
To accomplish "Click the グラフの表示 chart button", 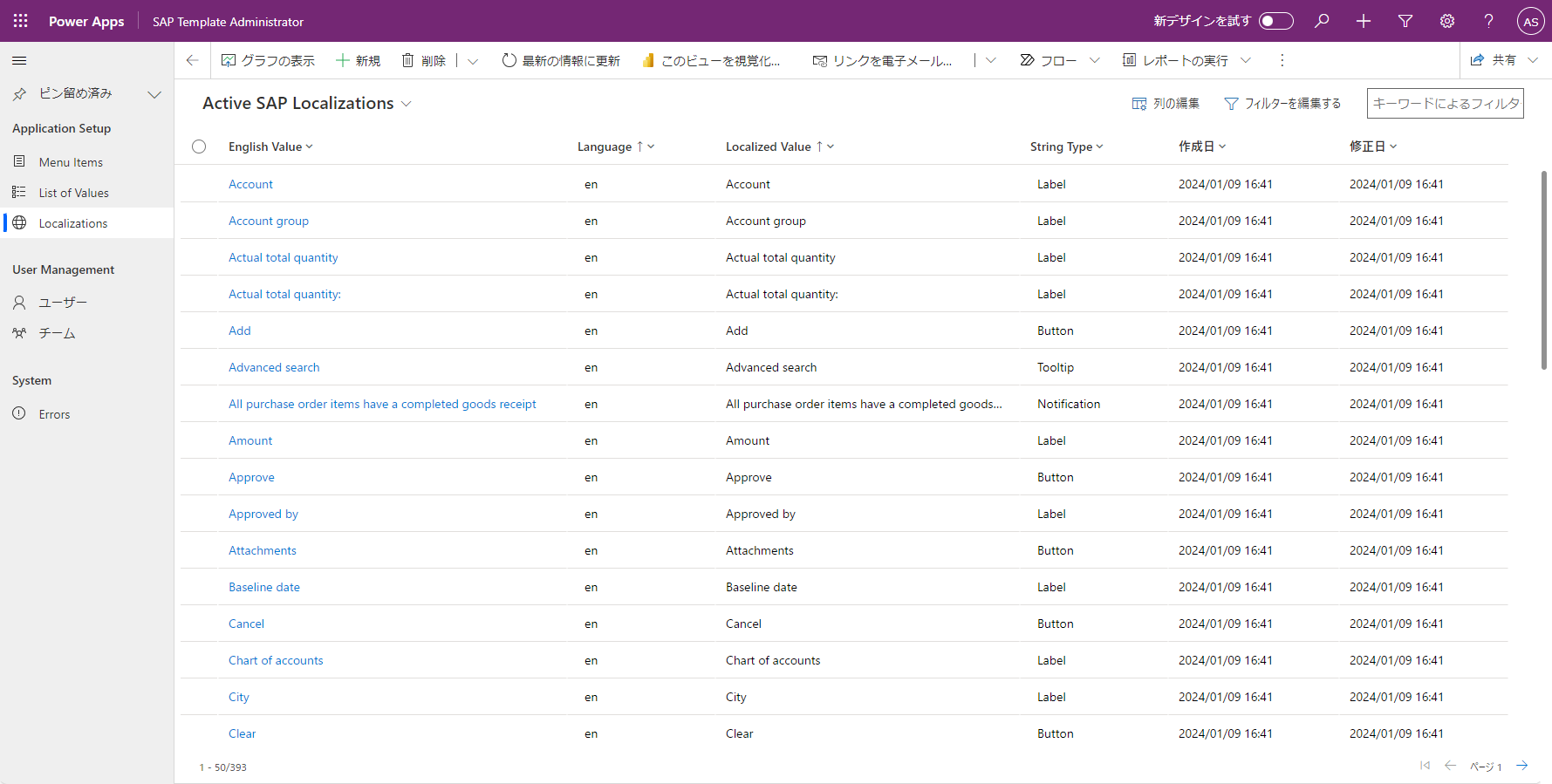I will 268,60.
